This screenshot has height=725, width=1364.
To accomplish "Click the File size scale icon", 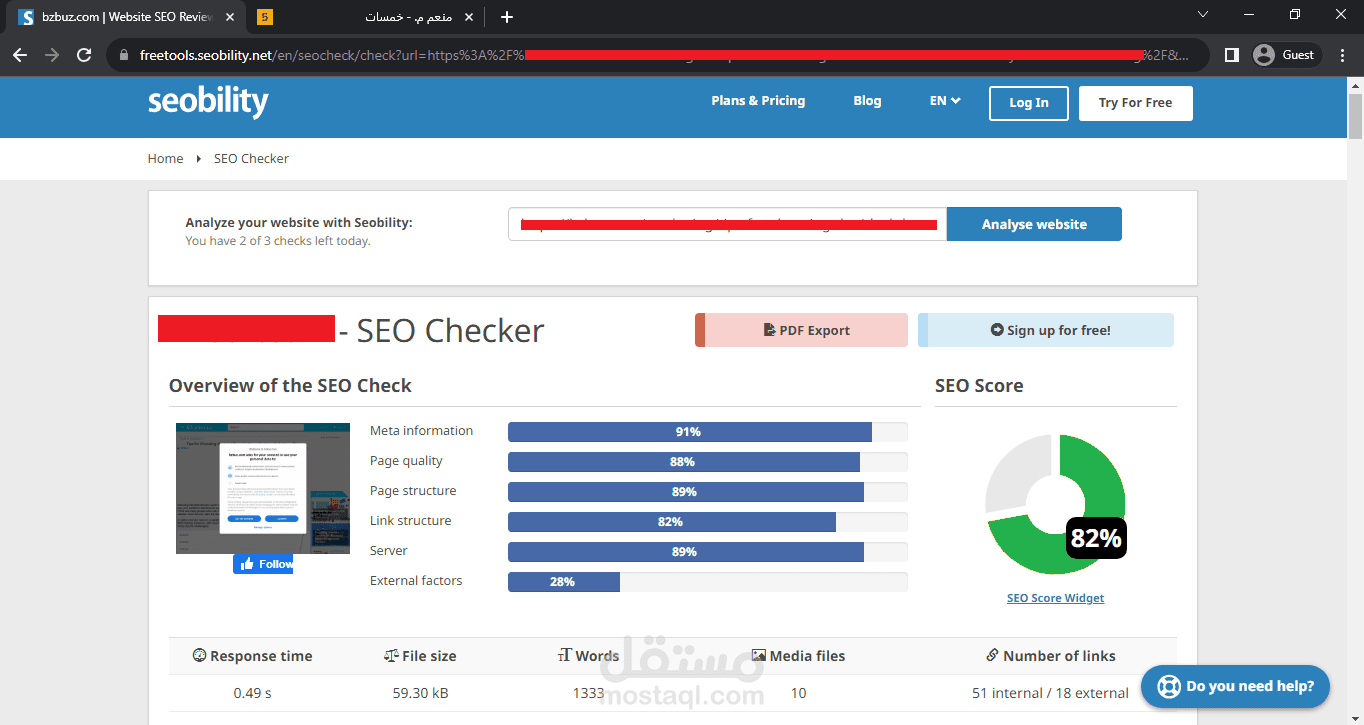I will coord(391,656).
